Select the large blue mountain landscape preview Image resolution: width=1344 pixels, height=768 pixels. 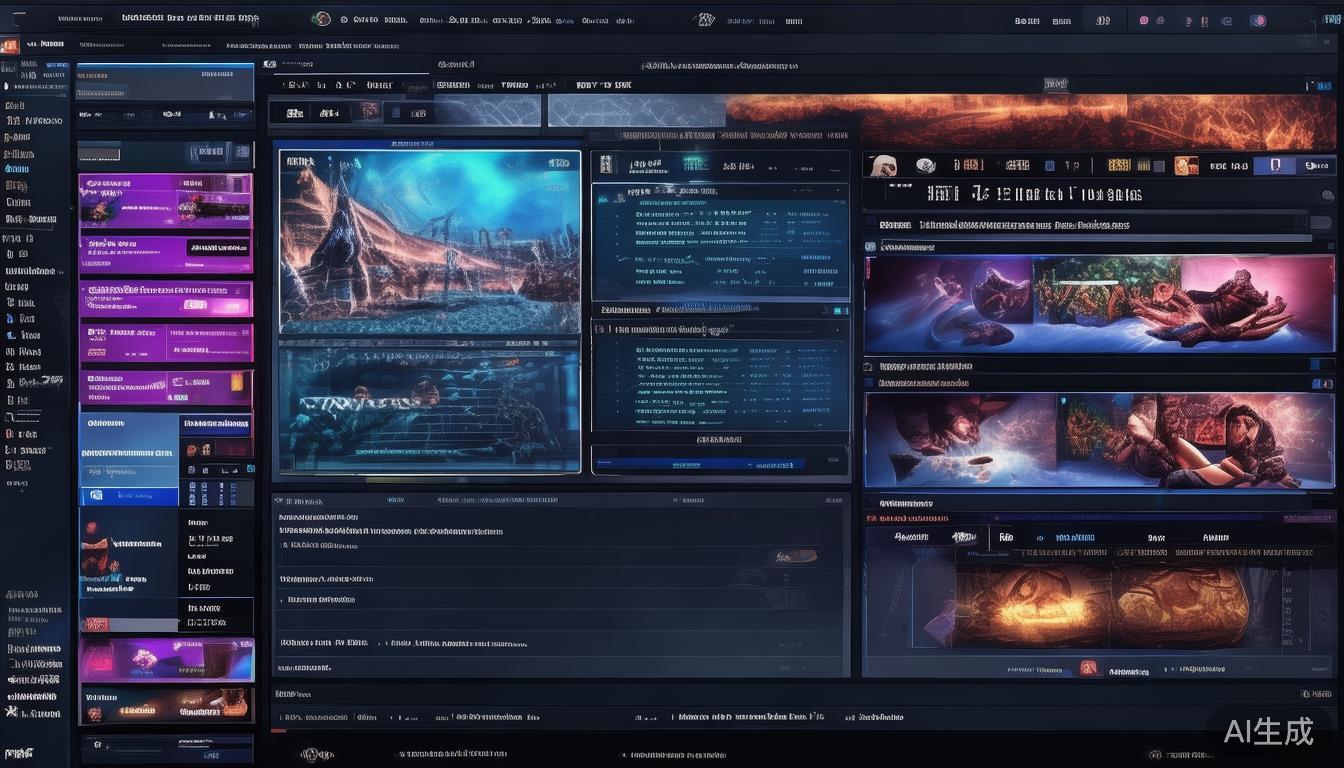click(x=429, y=241)
